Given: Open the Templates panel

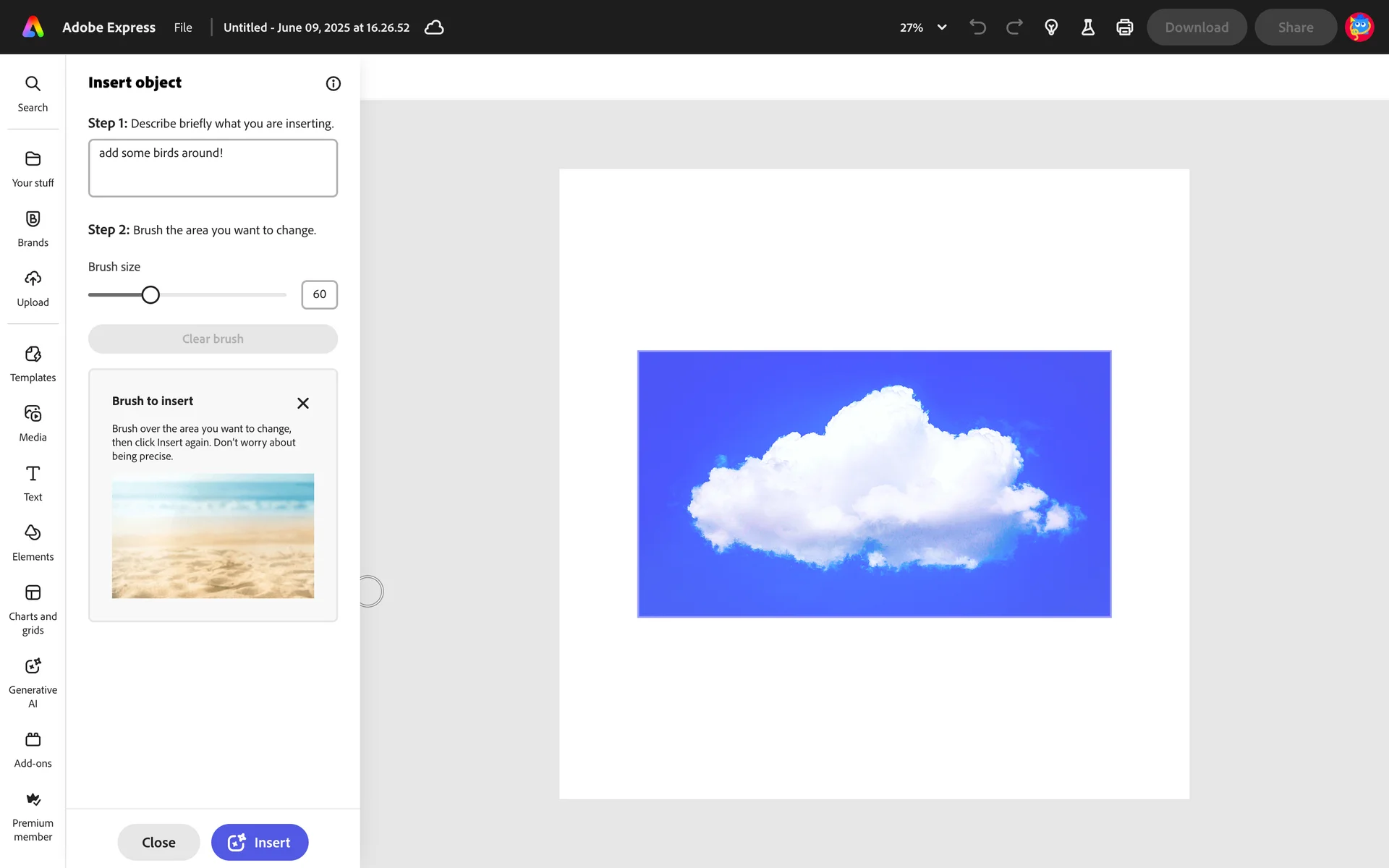Looking at the screenshot, I should (33, 363).
